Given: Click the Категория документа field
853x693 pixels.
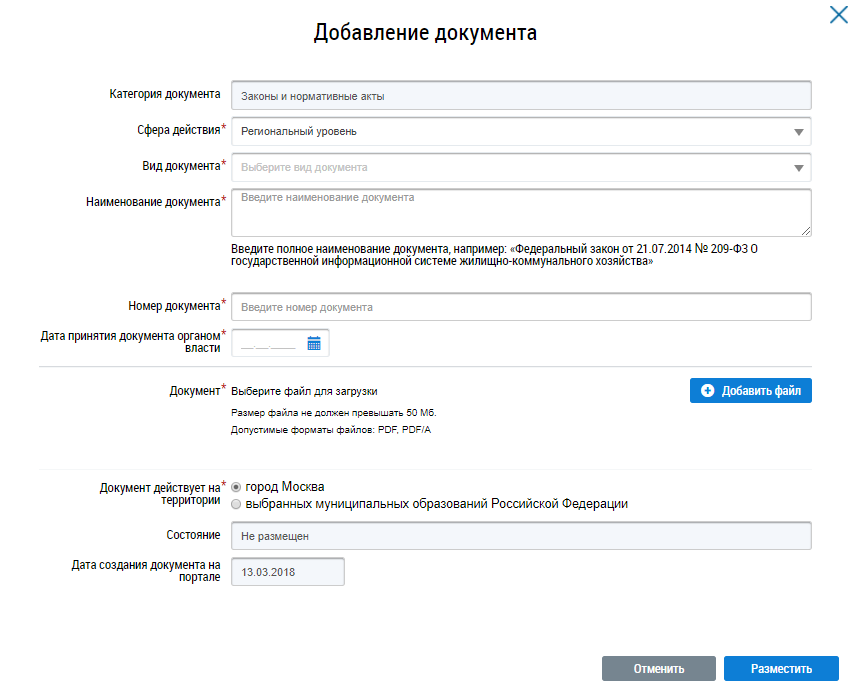Looking at the screenshot, I should click(520, 96).
